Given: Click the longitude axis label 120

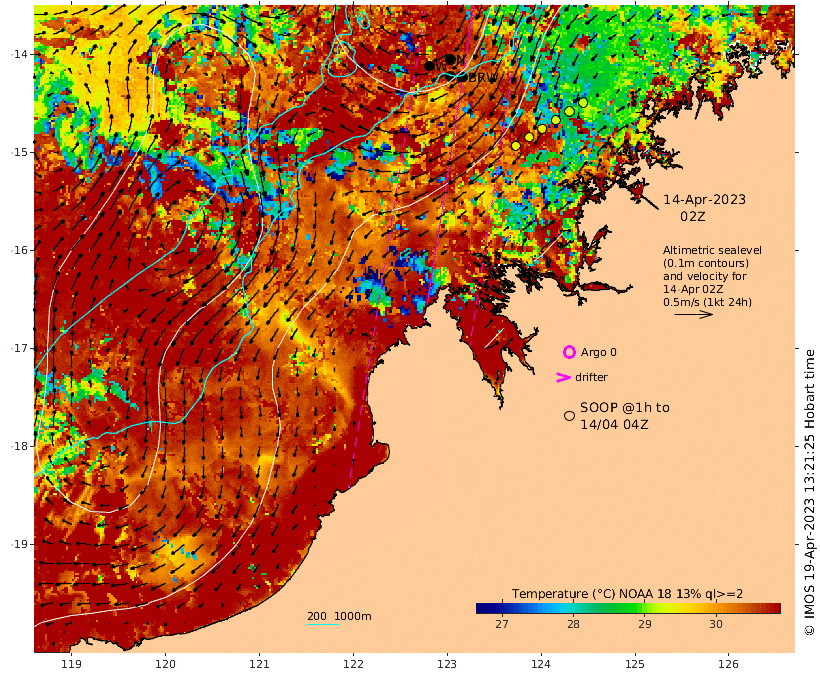Looking at the screenshot, I should (x=165, y=664).
